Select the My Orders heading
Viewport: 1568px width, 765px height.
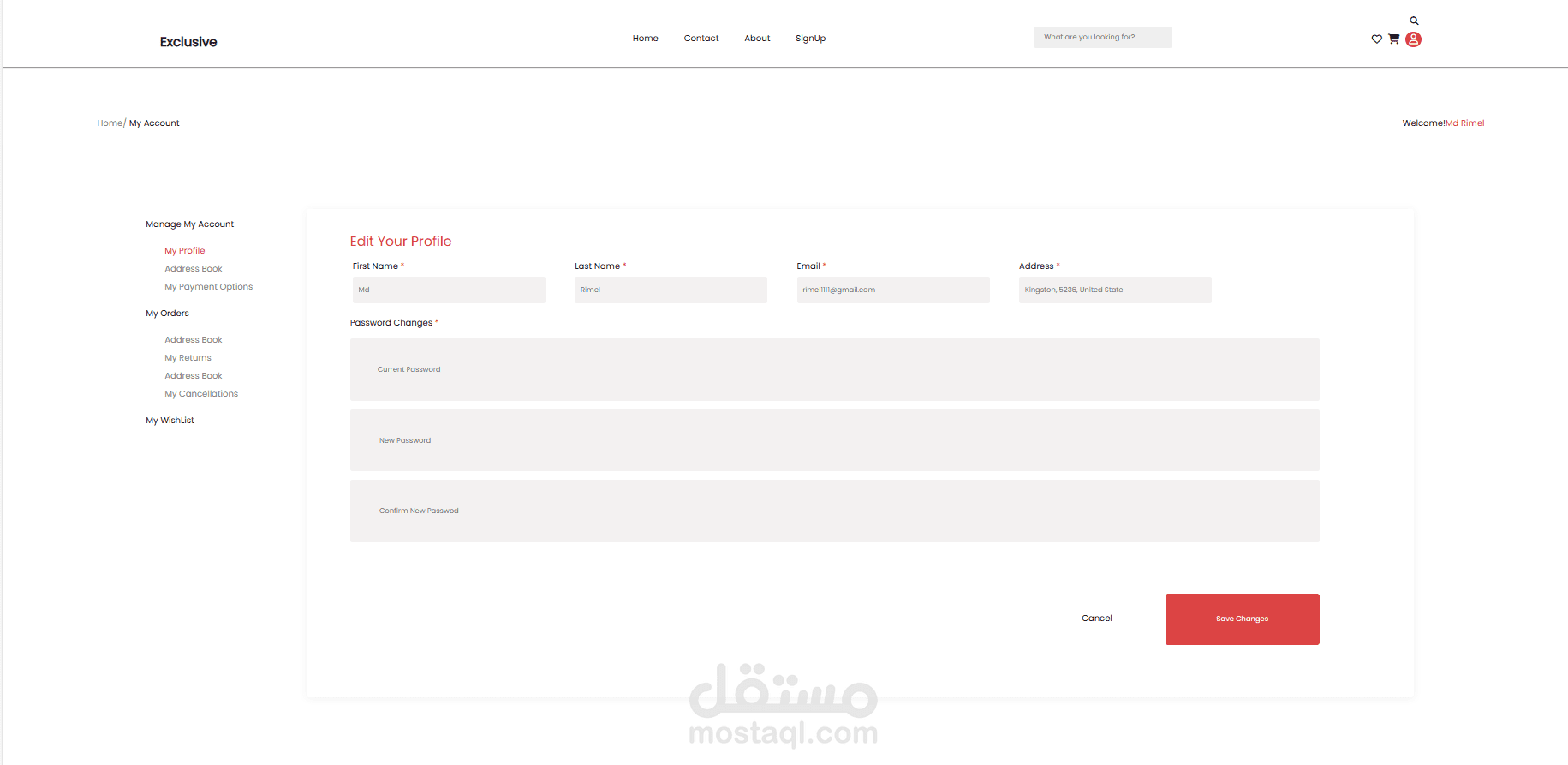point(167,314)
